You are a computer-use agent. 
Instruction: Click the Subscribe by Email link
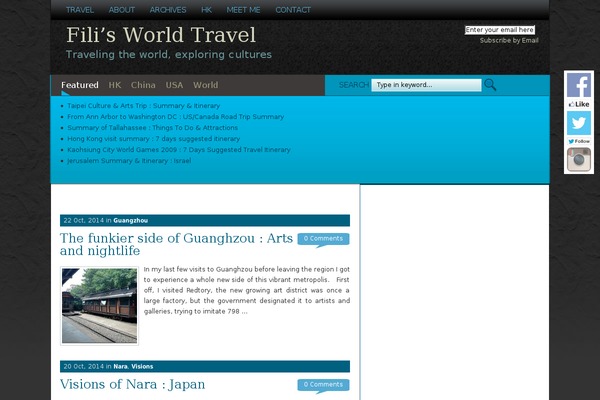[x=509, y=41]
